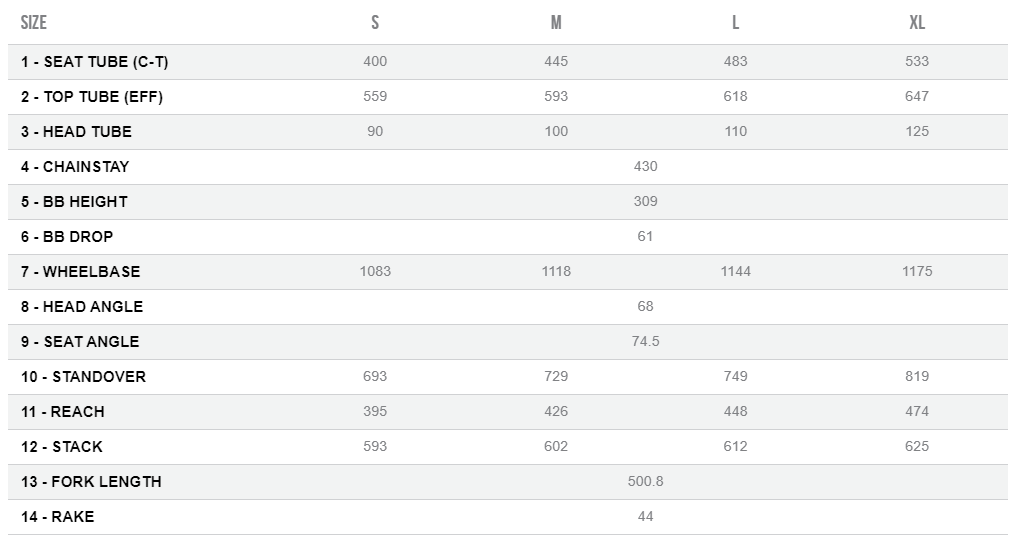The image size is (1018, 545).
Task: Click the RAKE value 44
Action: click(x=646, y=517)
